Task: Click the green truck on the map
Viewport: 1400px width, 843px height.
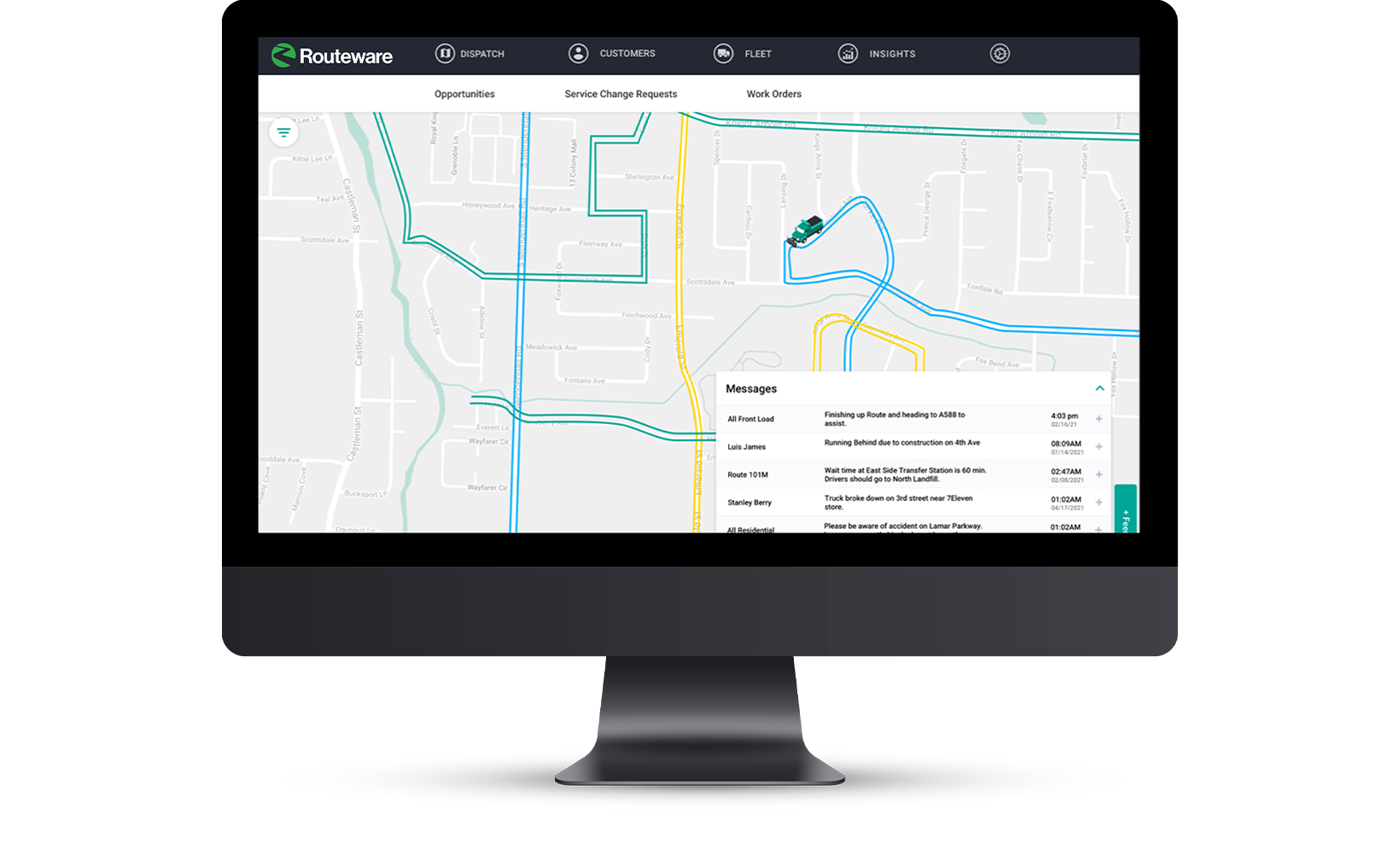Action: (x=805, y=230)
